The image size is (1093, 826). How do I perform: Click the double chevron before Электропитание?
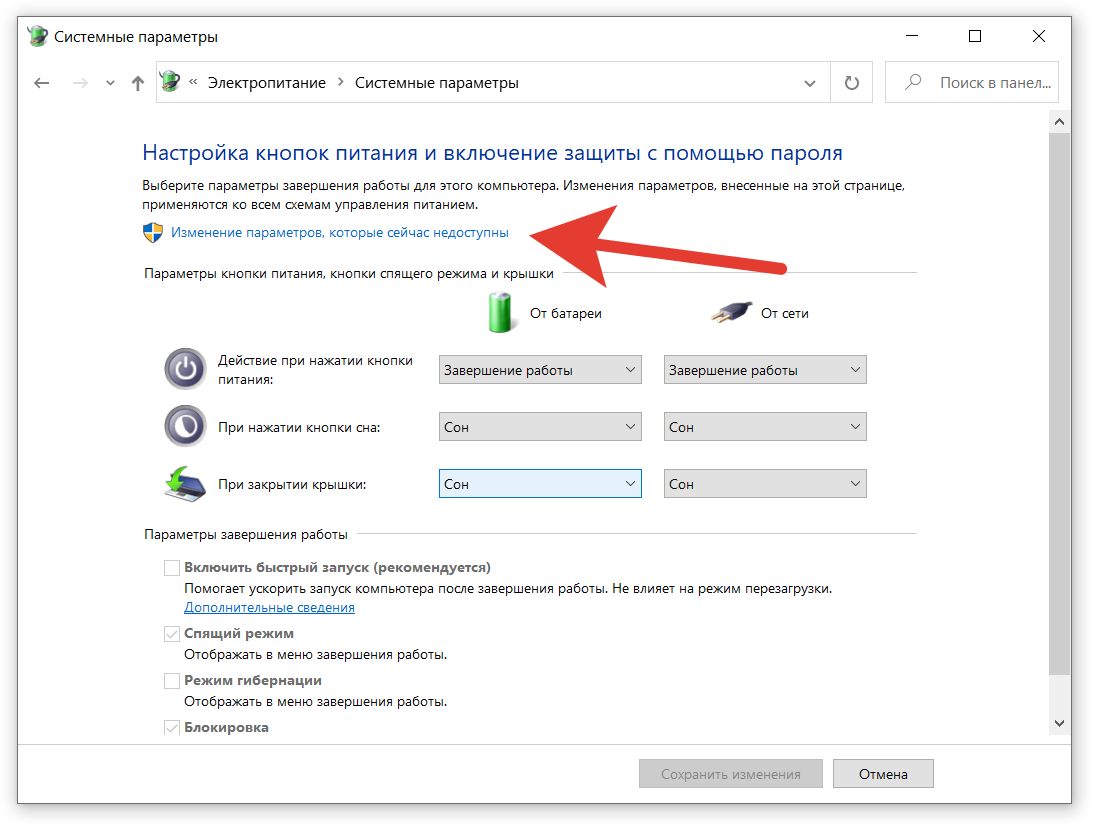193,82
